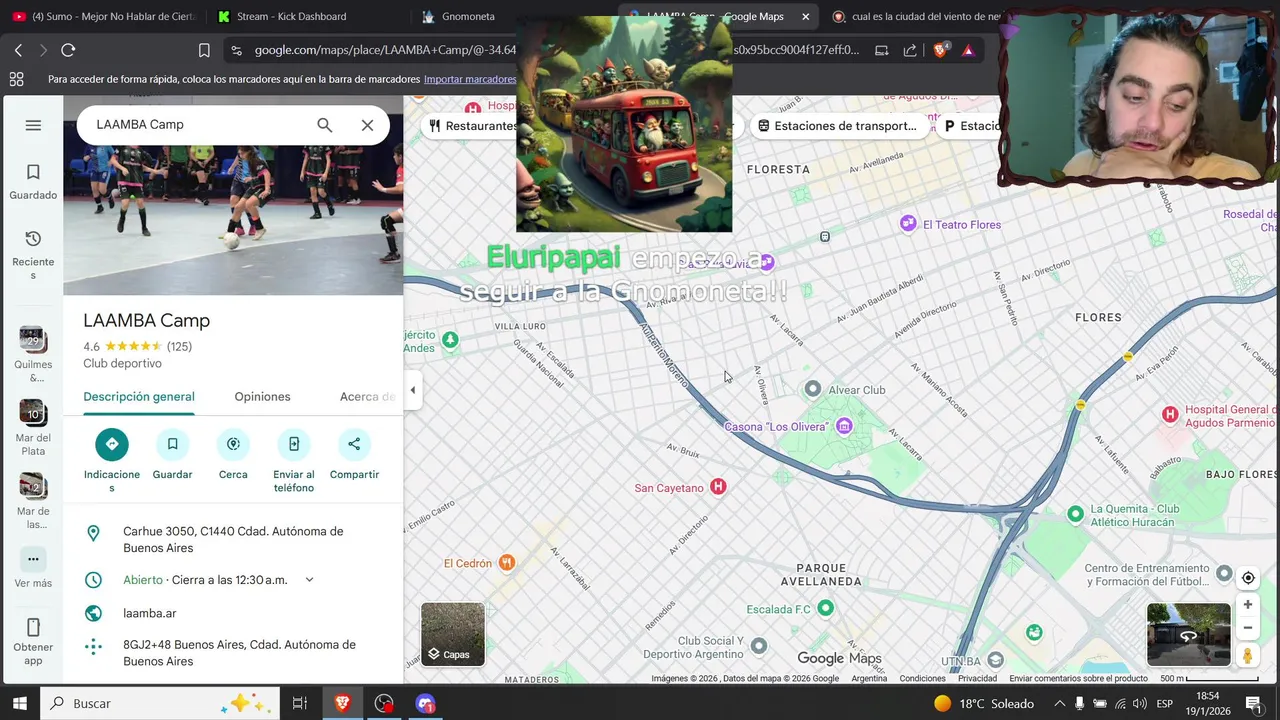This screenshot has height=720, width=1280.
Task: Click the bookmark icon beside address bar
Action: tap(204, 50)
